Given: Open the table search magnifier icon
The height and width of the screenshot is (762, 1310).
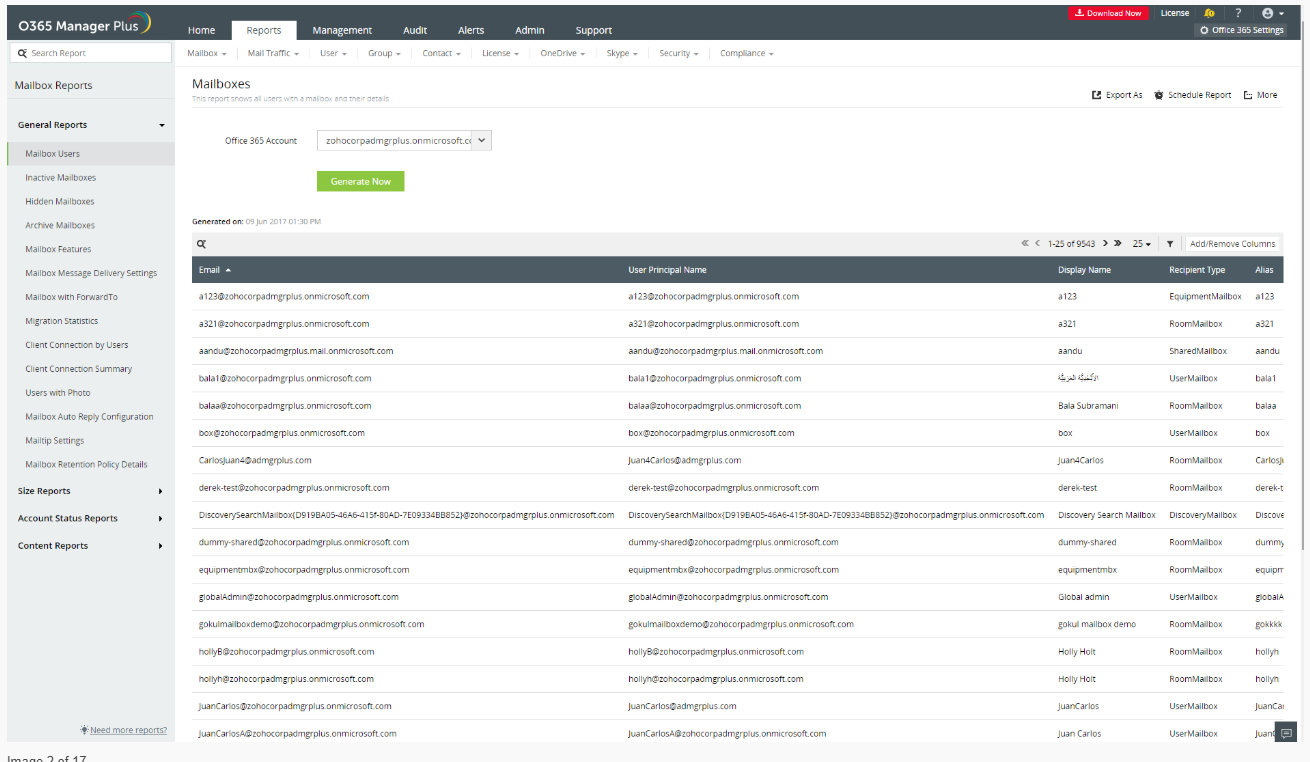Looking at the screenshot, I should point(201,243).
